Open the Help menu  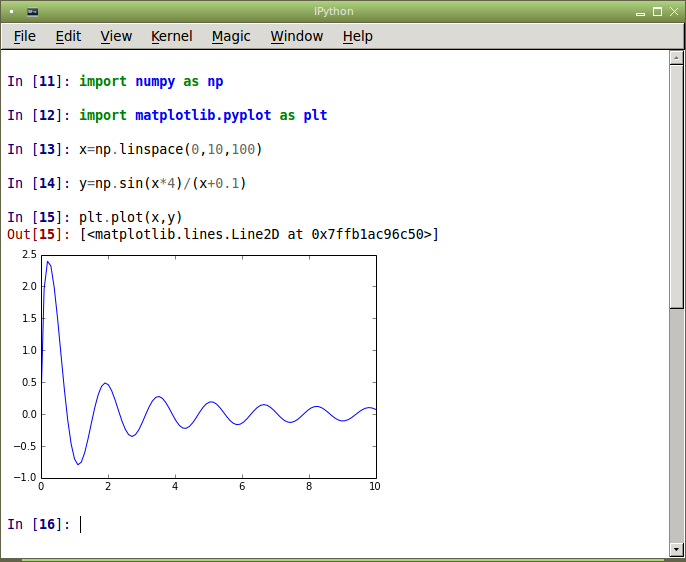click(x=357, y=36)
